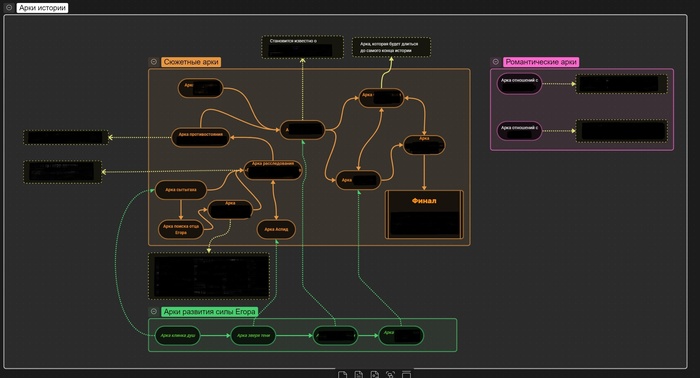The height and width of the screenshot is (378, 700).
Task: Select the Арка противостояния node
Action: [x=200, y=137]
